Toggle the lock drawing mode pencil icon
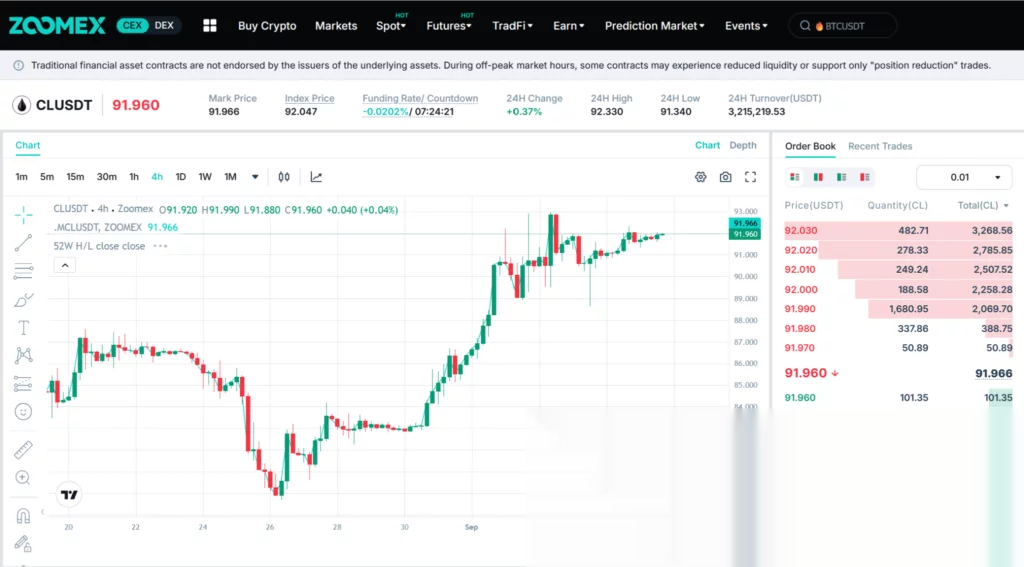This screenshot has width=1024, height=567. tap(23, 543)
